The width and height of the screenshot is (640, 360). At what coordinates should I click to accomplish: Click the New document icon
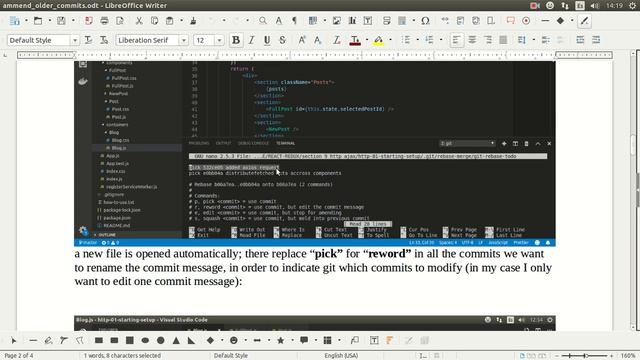[x=15, y=21]
